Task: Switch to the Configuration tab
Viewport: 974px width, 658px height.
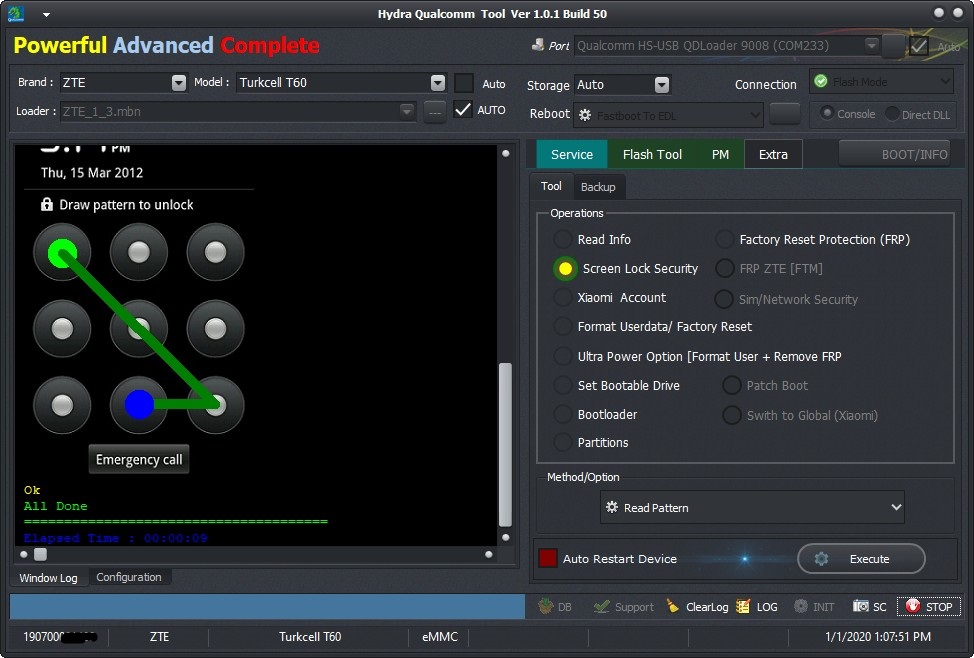Action: 129,577
